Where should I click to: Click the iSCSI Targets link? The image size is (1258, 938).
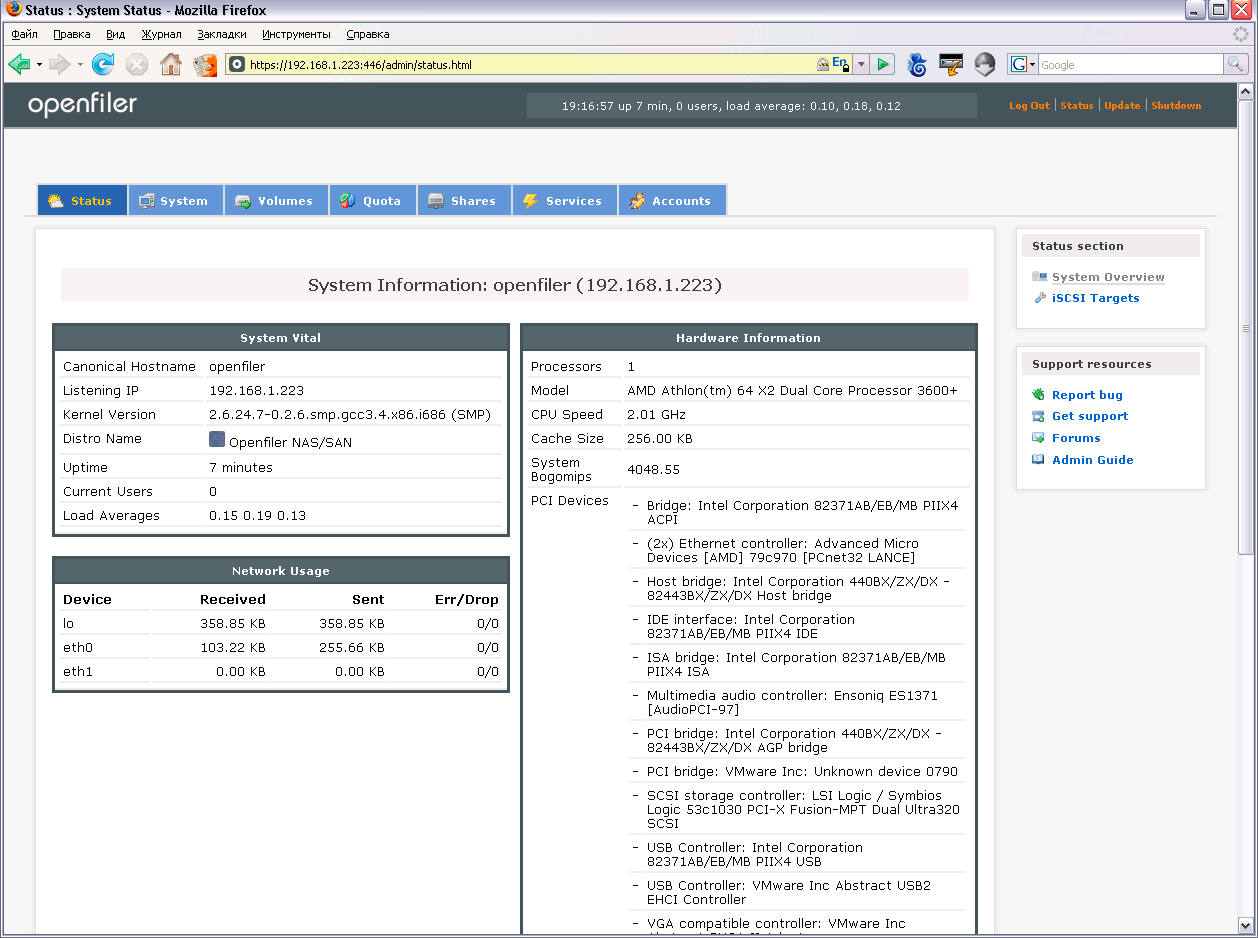1095,298
